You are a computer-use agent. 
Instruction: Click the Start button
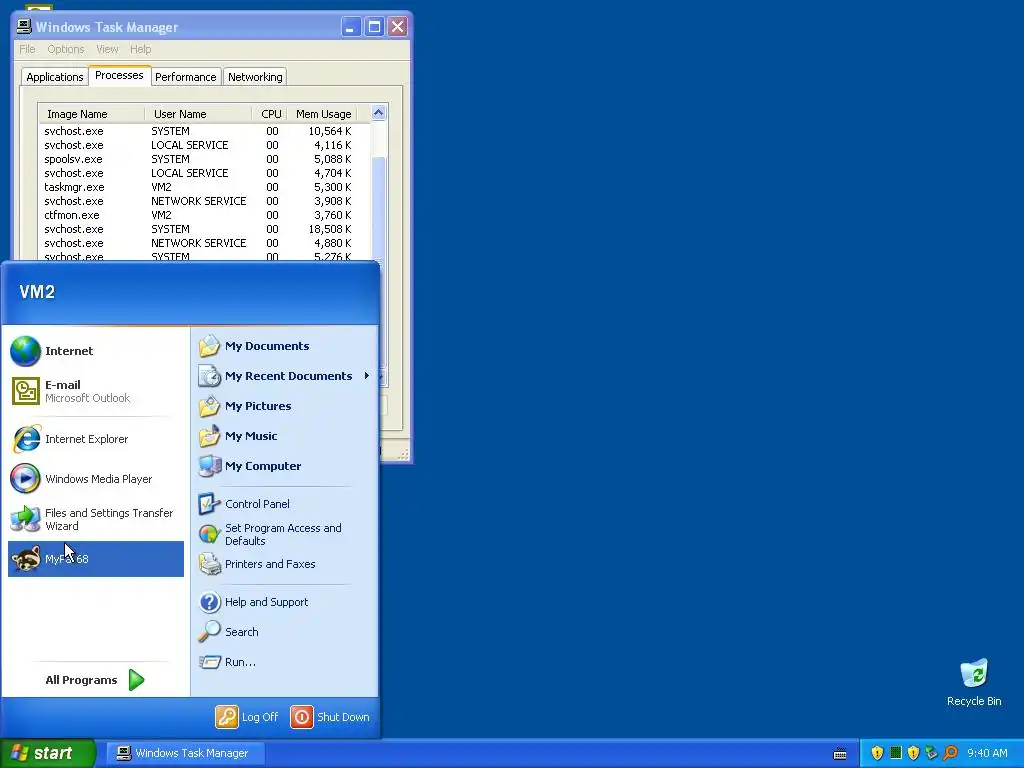(48, 753)
